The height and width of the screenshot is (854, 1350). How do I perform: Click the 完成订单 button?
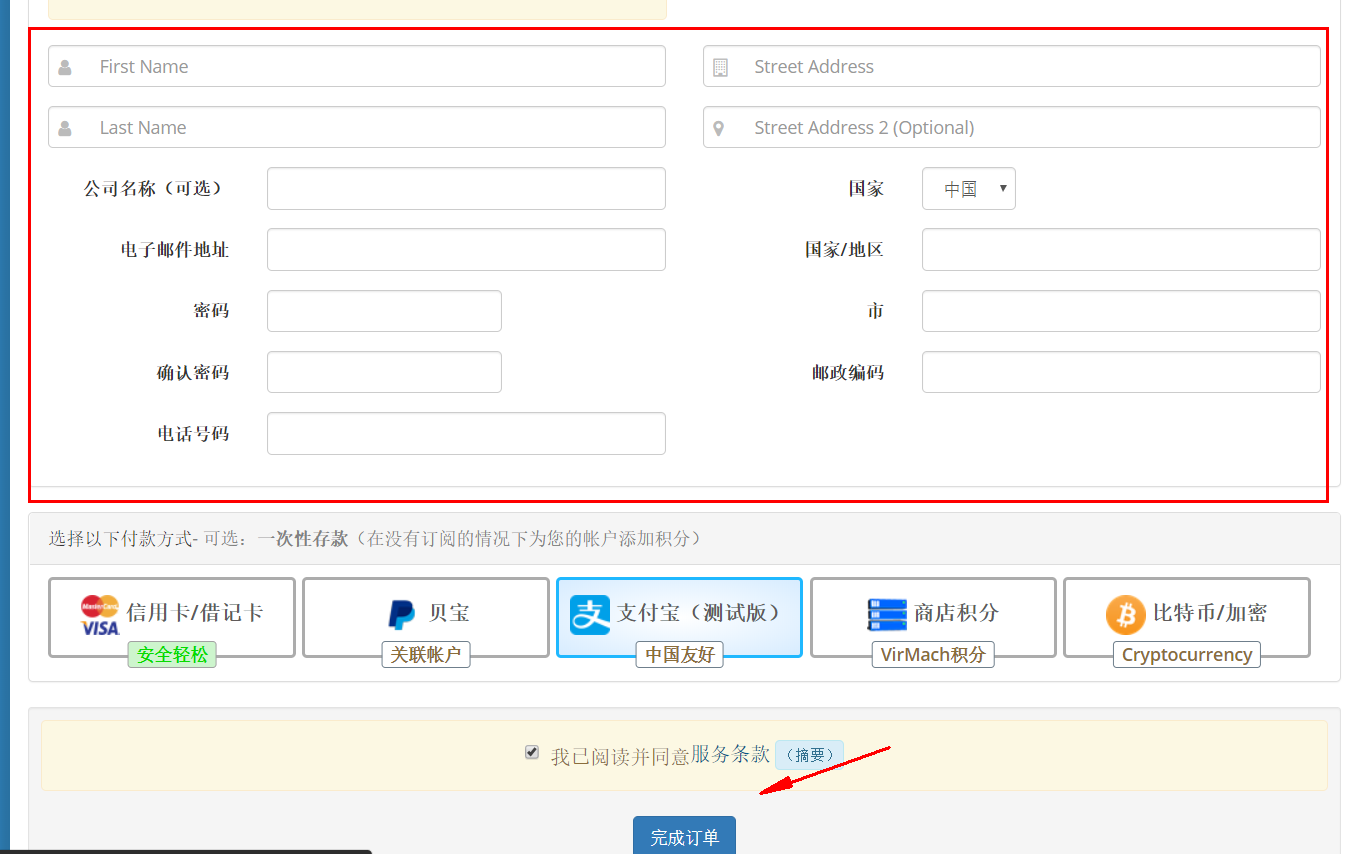(x=684, y=836)
